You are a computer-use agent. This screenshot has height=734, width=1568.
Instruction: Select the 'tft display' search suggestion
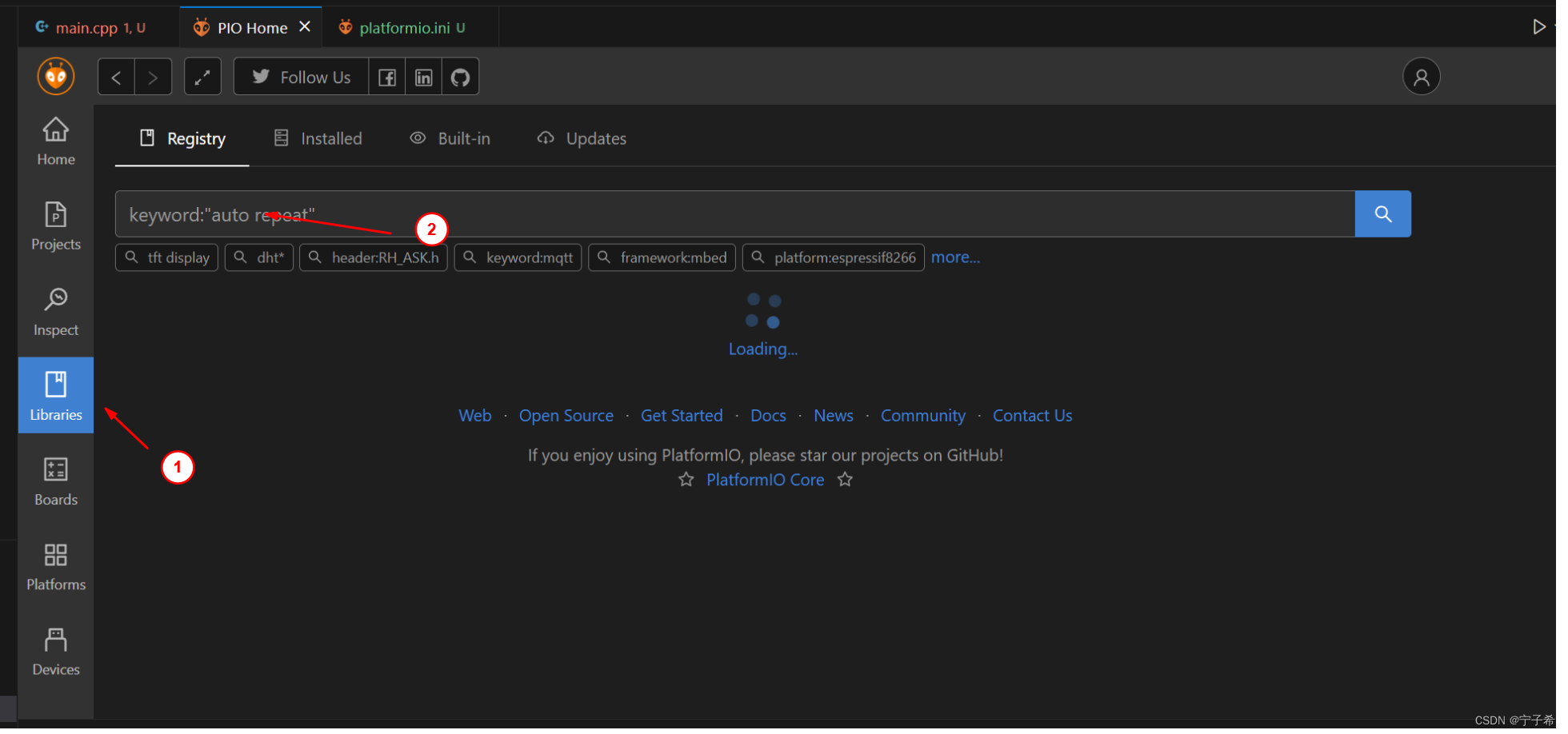tap(167, 259)
